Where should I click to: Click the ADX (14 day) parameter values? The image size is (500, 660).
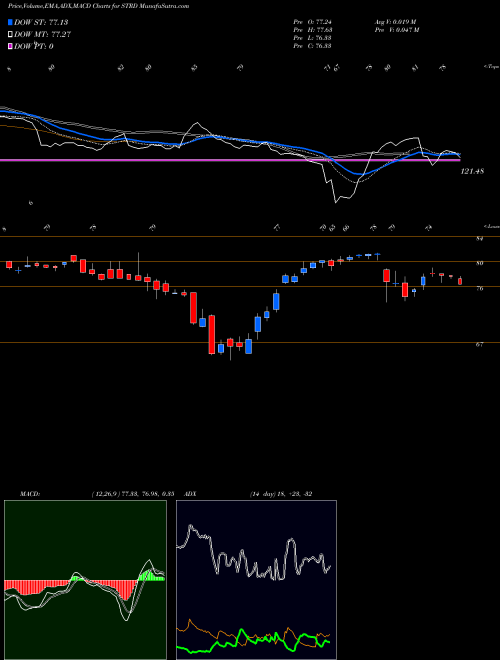coord(281,494)
